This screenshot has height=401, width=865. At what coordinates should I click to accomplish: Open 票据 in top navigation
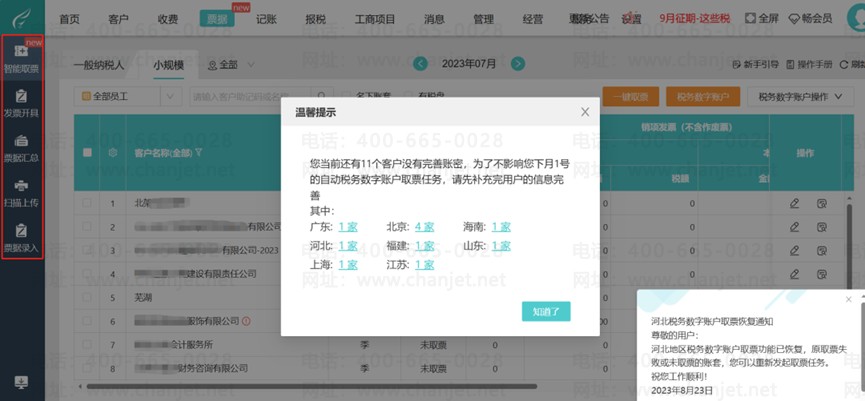[217, 19]
